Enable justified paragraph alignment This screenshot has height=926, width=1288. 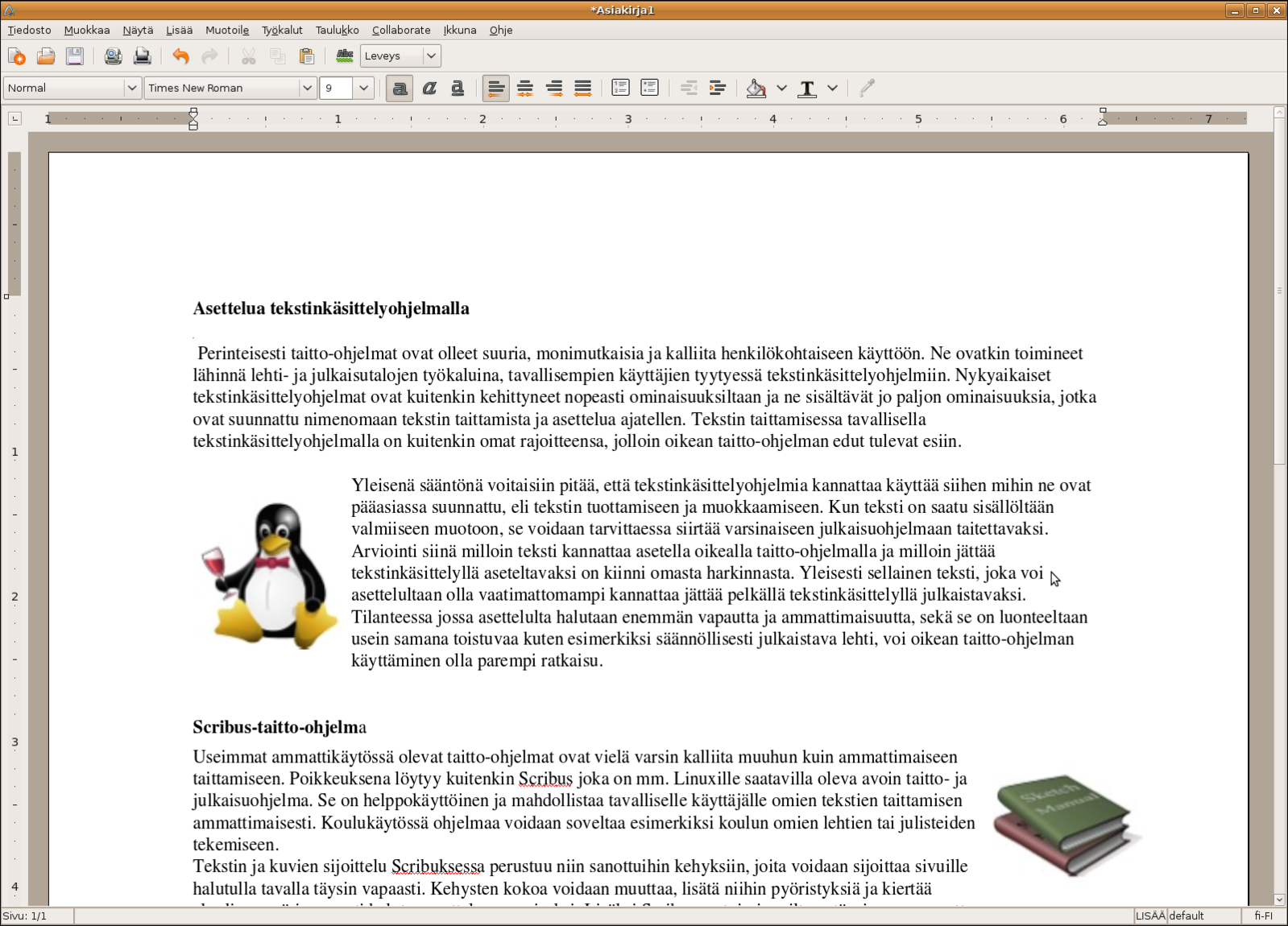pyautogui.click(x=582, y=88)
